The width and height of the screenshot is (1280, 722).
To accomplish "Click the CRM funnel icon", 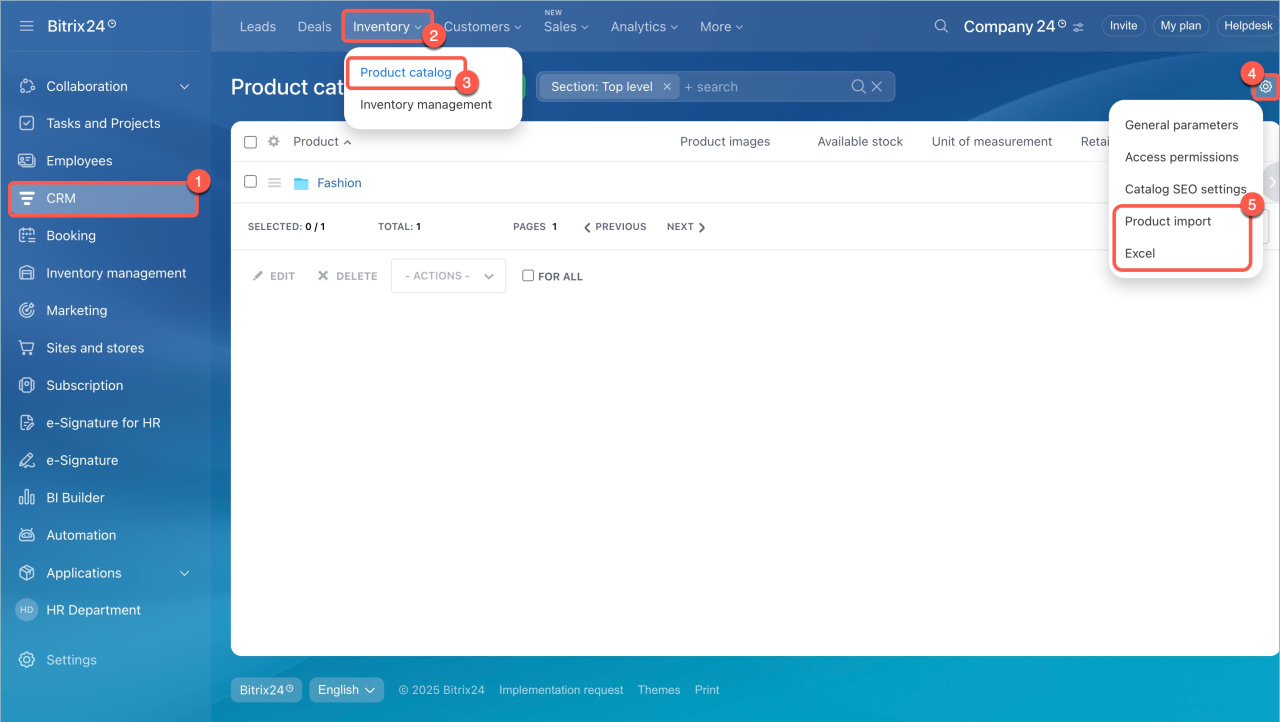I will (x=27, y=198).
